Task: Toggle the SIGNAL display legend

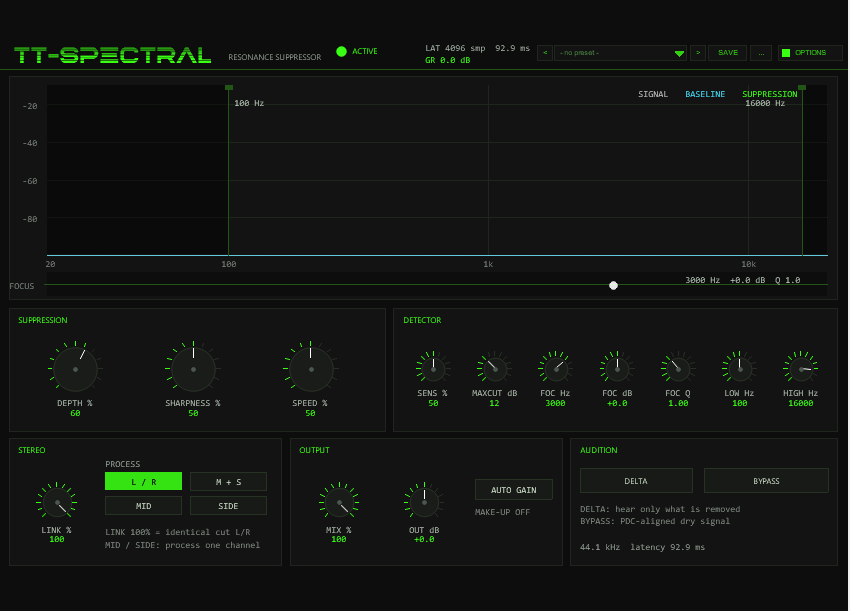Action: (x=653, y=94)
